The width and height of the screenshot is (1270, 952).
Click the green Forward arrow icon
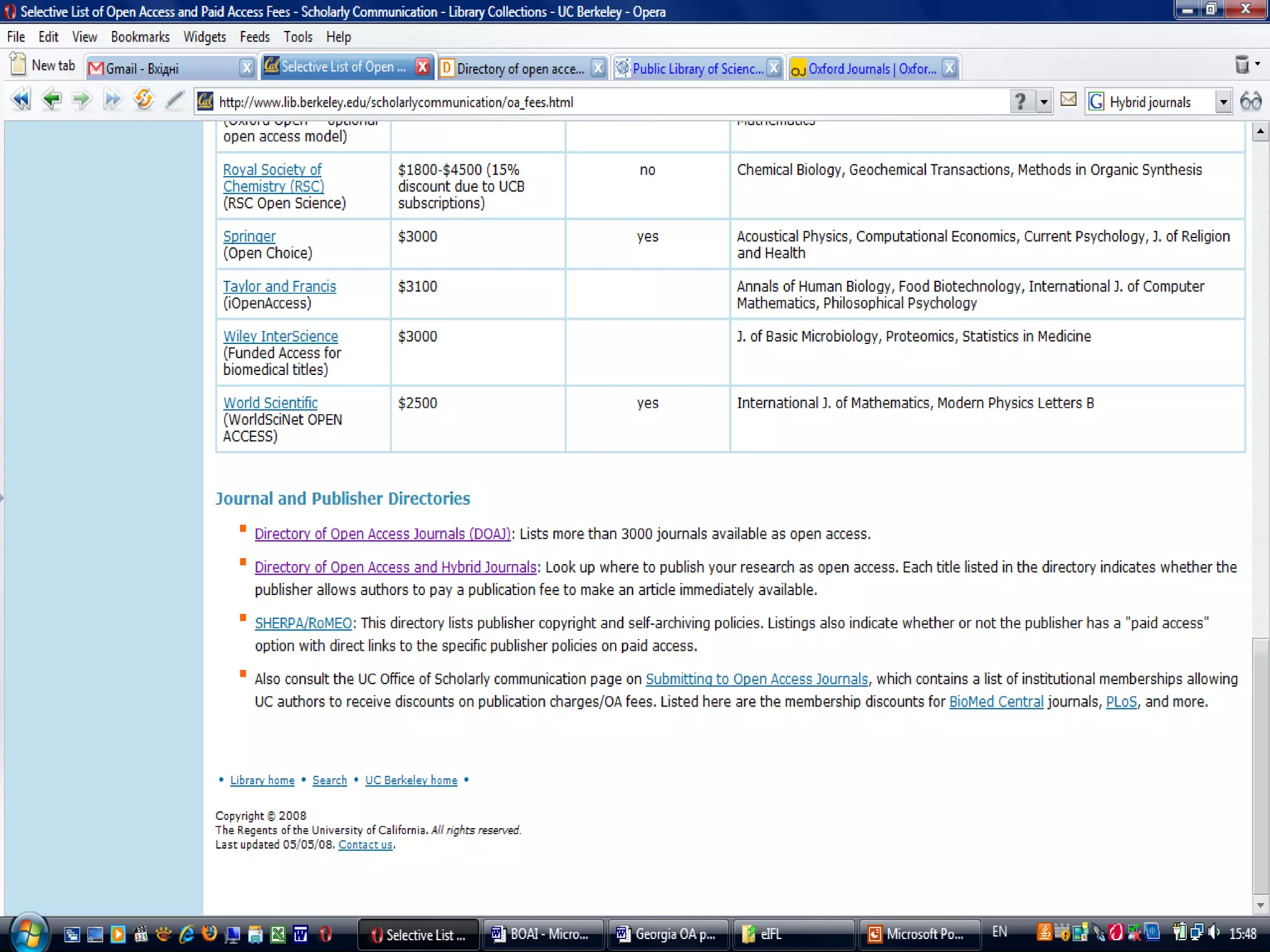(82, 100)
